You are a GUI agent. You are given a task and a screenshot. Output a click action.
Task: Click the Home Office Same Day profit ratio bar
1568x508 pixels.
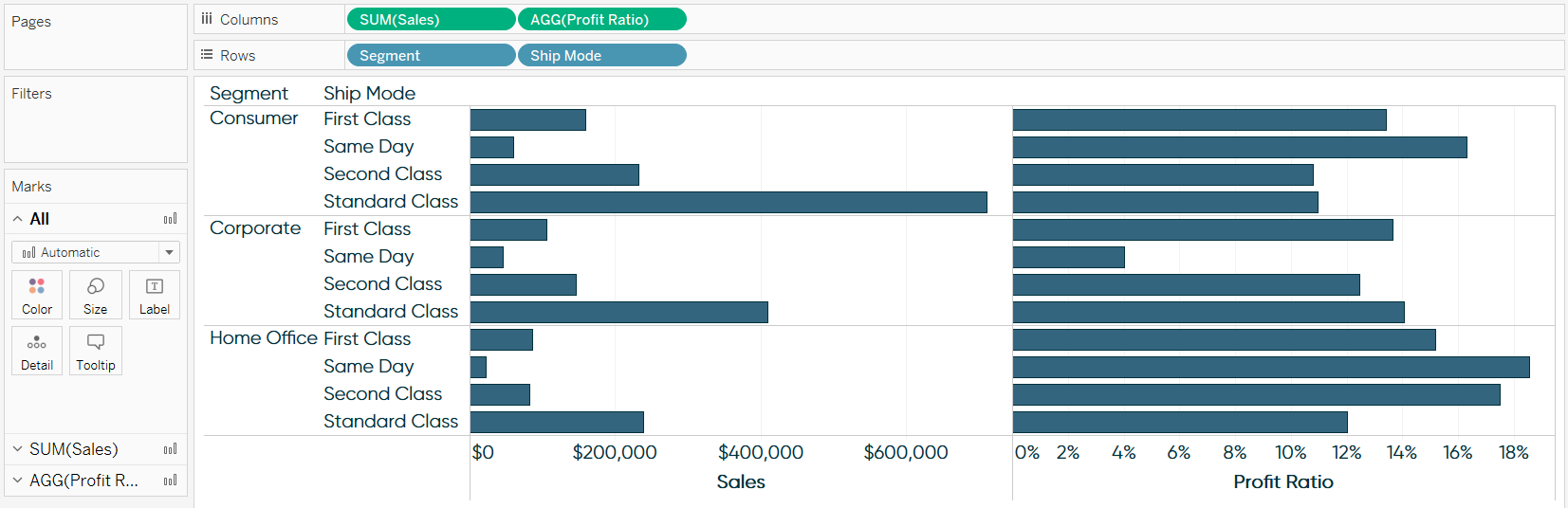pyautogui.click(x=1270, y=367)
